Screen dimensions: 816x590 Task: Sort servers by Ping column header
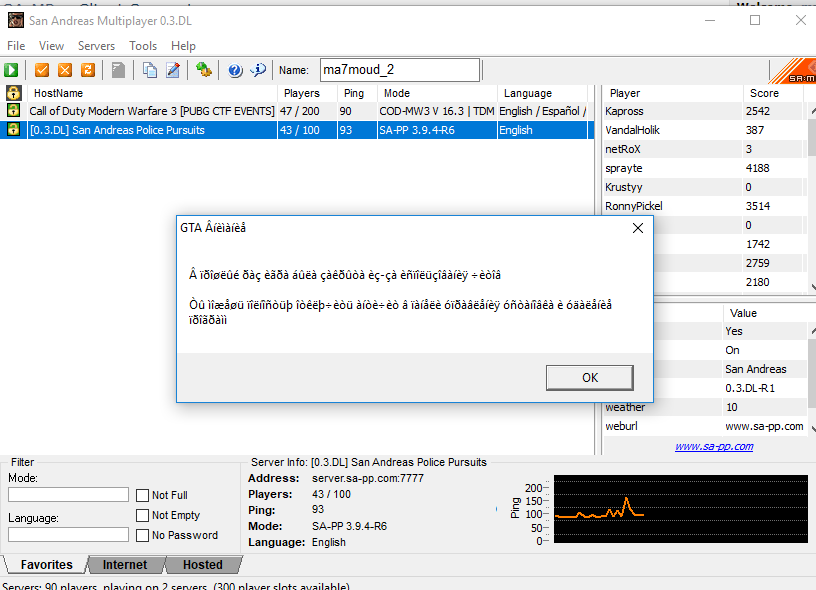click(x=358, y=93)
